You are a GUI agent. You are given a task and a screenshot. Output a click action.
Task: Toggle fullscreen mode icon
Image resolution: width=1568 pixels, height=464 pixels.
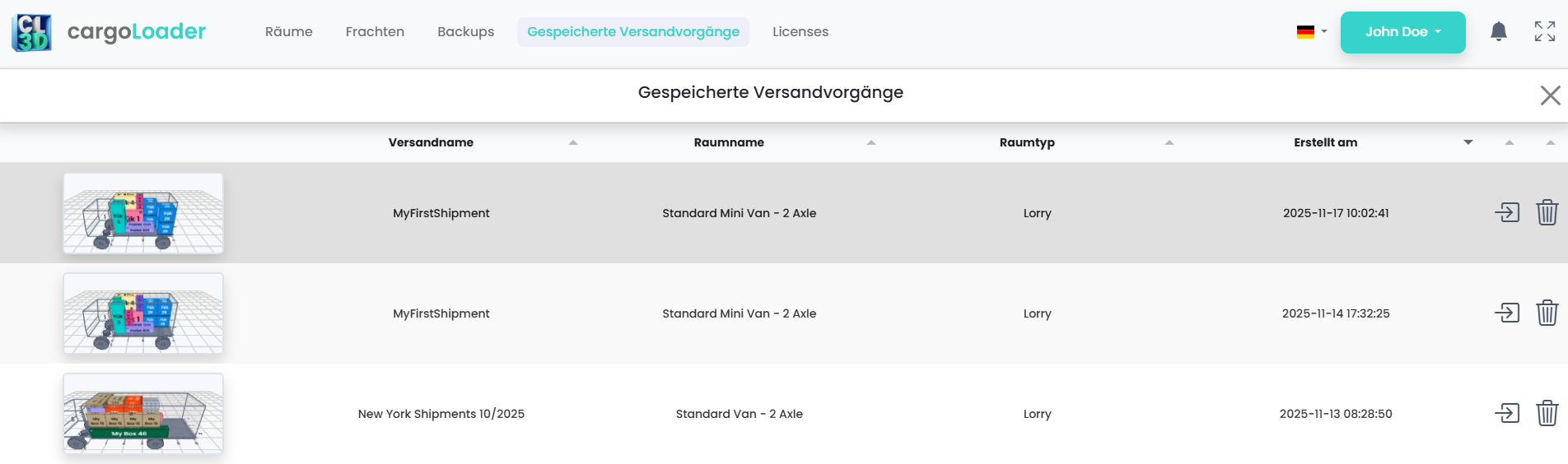pos(1545,32)
